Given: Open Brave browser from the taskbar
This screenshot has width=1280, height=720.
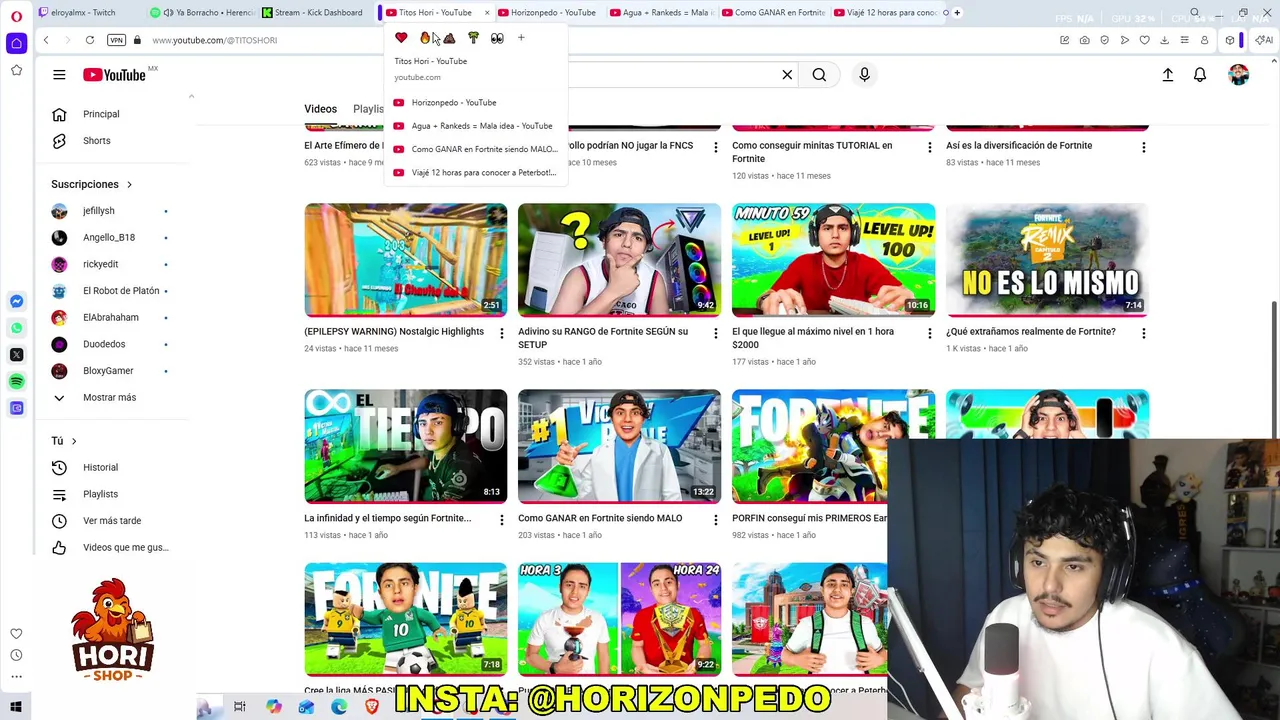Looking at the screenshot, I should [x=372, y=707].
